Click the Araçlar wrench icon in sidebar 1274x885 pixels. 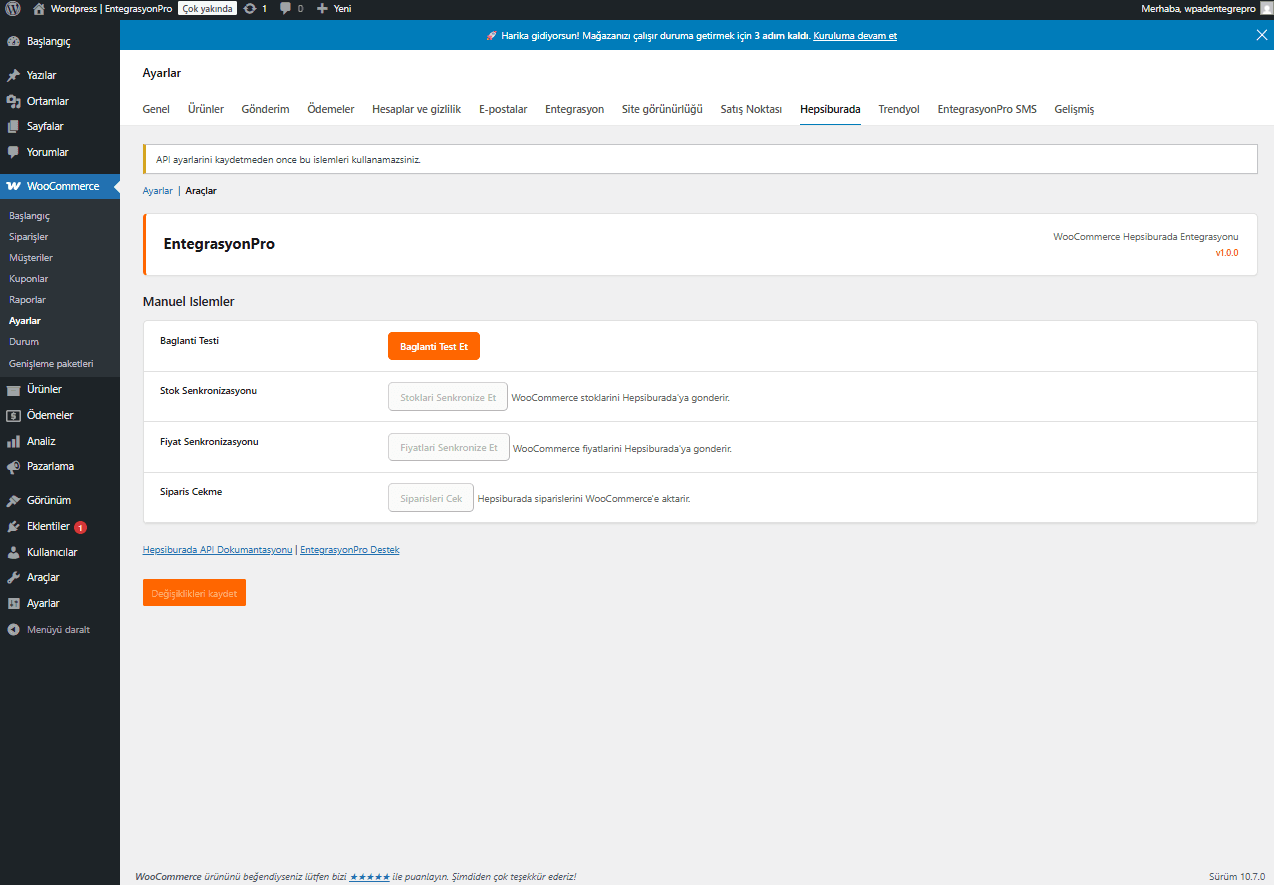(13, 578)
